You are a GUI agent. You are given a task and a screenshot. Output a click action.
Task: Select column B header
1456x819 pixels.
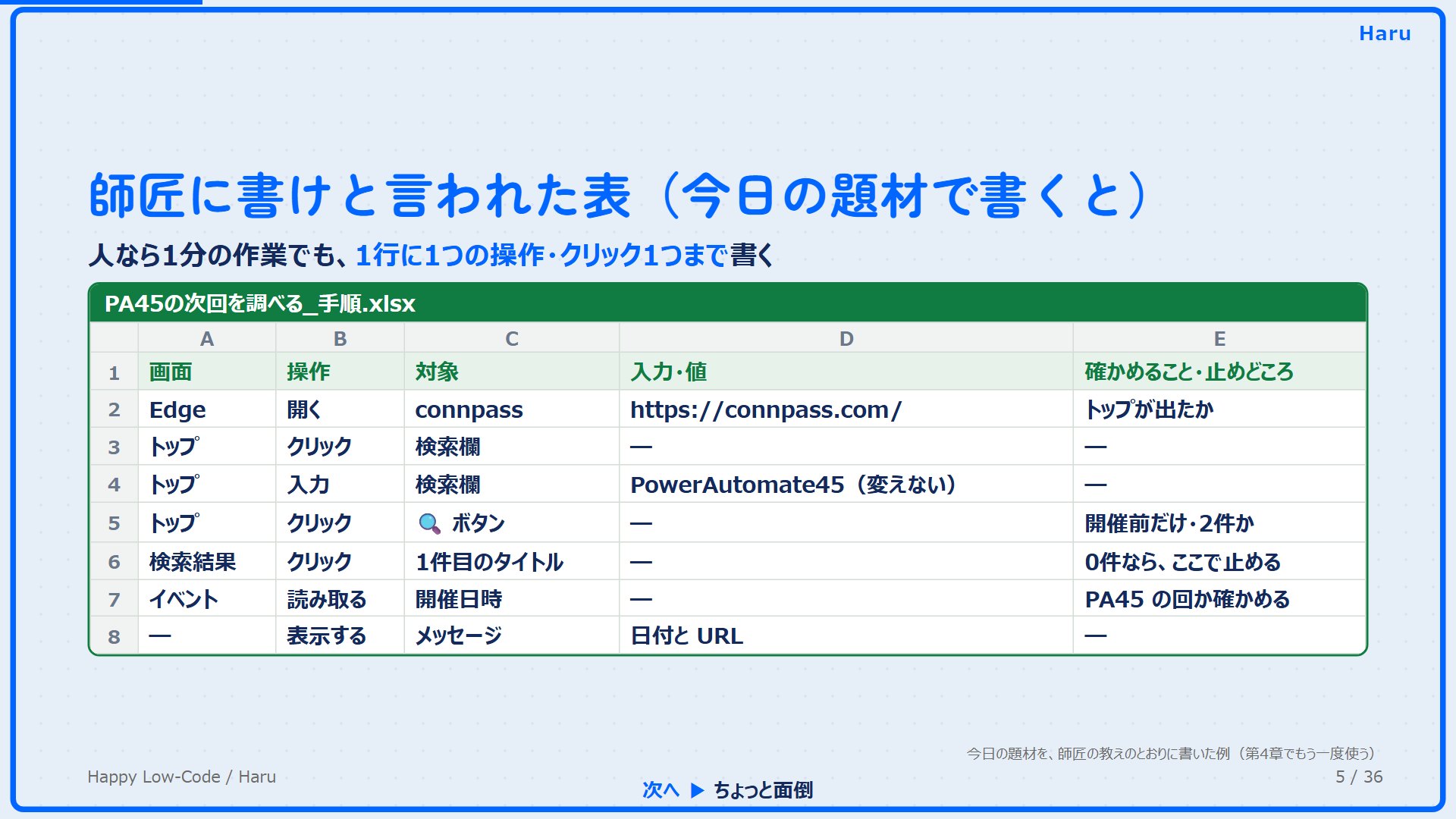coord(339,338)
